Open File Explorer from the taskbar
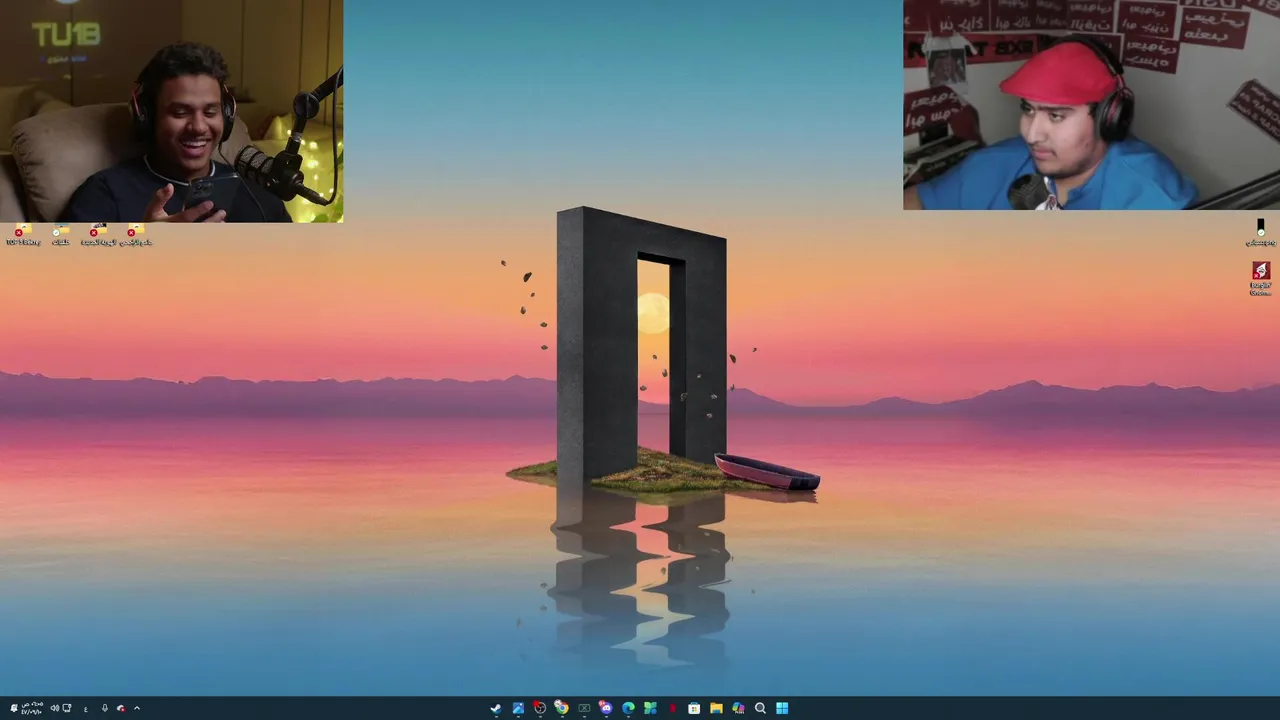Viewport: 1280px width, 720px height. click(x=716, y=708)
